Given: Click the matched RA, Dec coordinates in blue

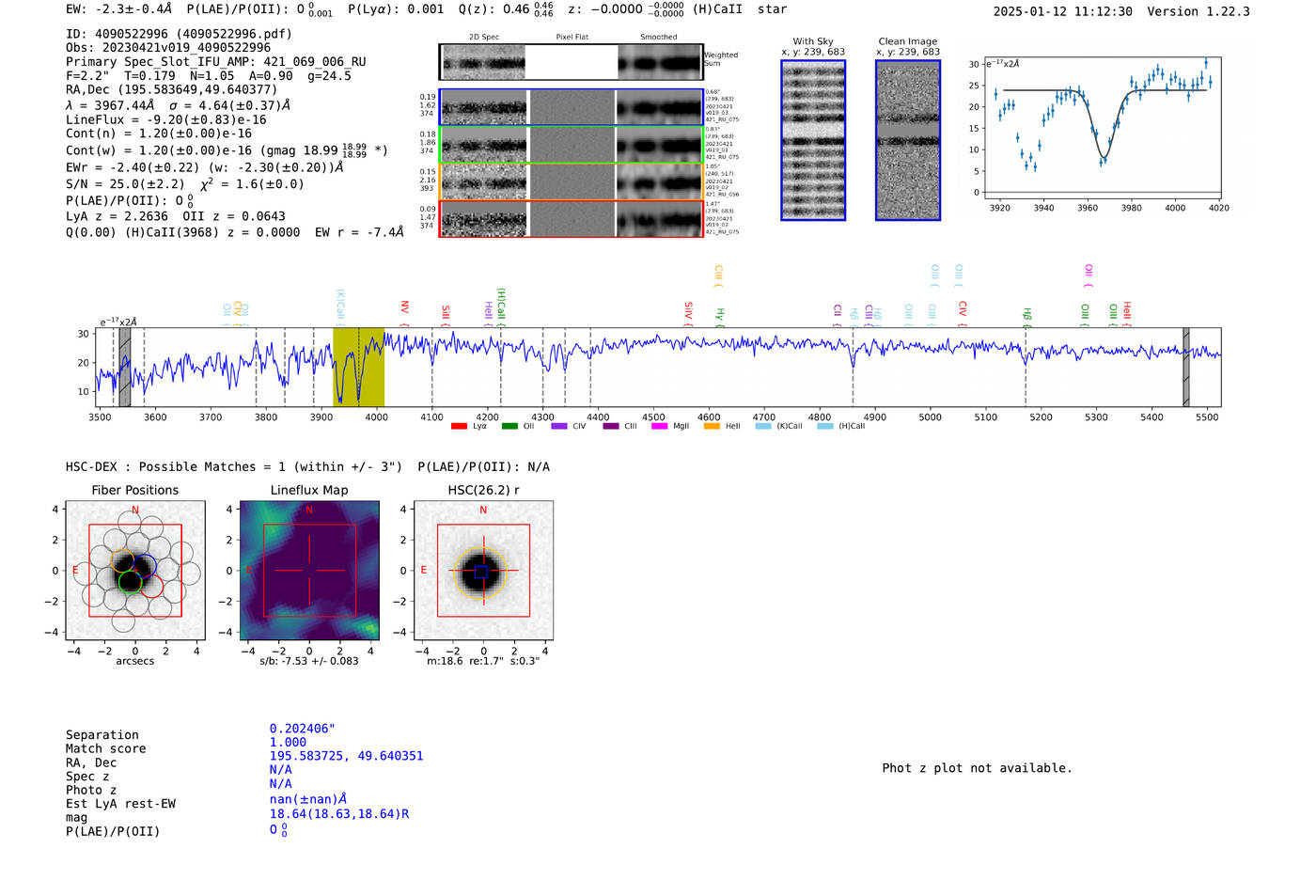Looking at the screenshot, I should pos(346,756).
